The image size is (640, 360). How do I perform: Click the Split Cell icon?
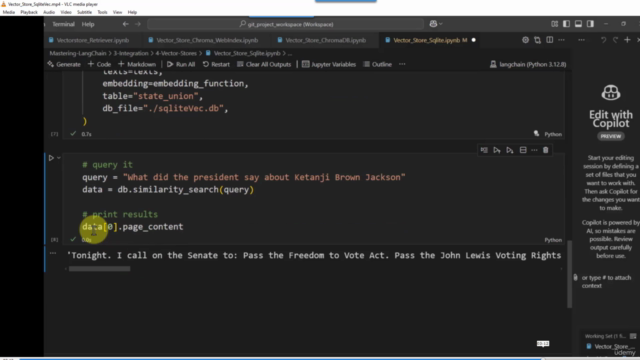(x=523, y=150)
